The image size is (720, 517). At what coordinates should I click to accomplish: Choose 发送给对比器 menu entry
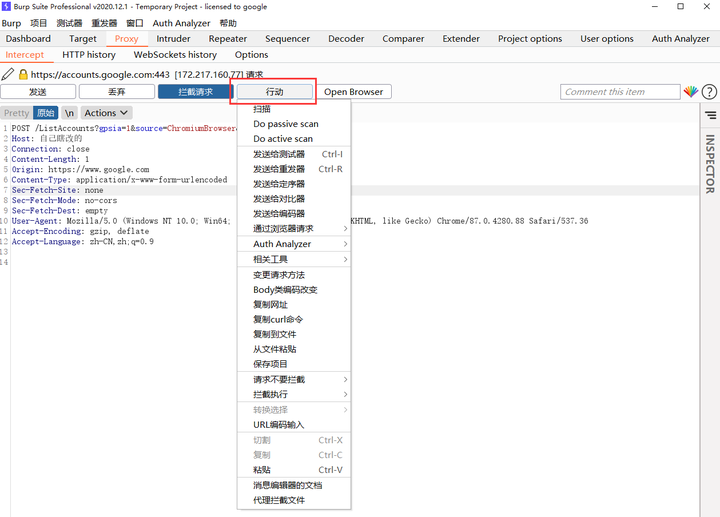click(x=294, y=199)
